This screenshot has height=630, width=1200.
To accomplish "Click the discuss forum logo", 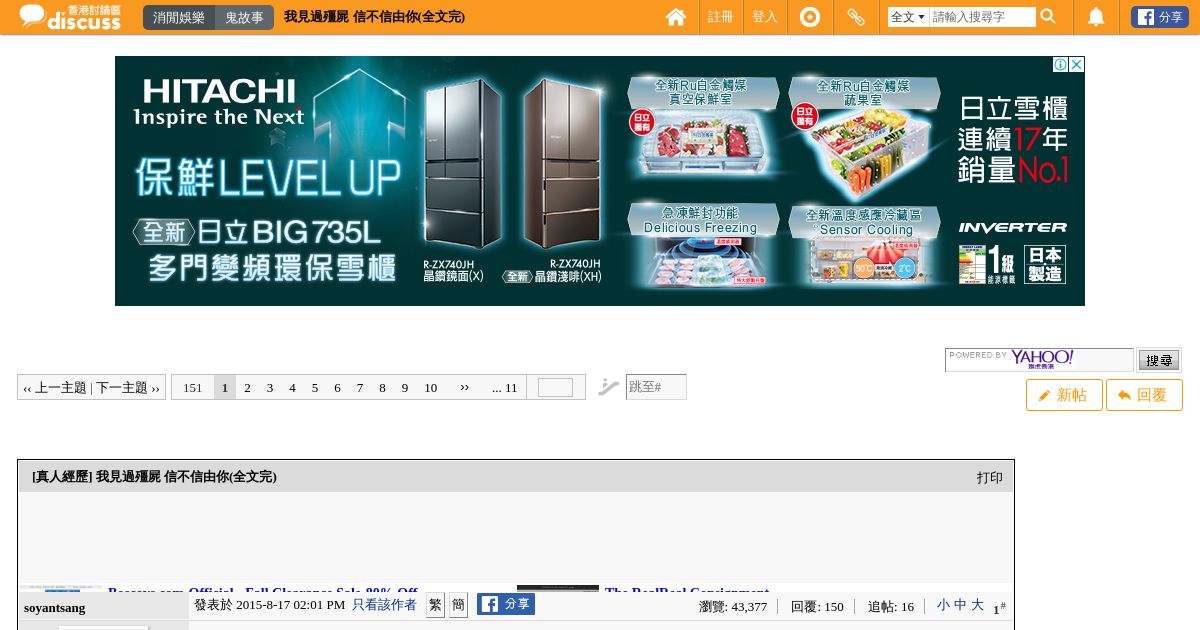I will (70, 16).
